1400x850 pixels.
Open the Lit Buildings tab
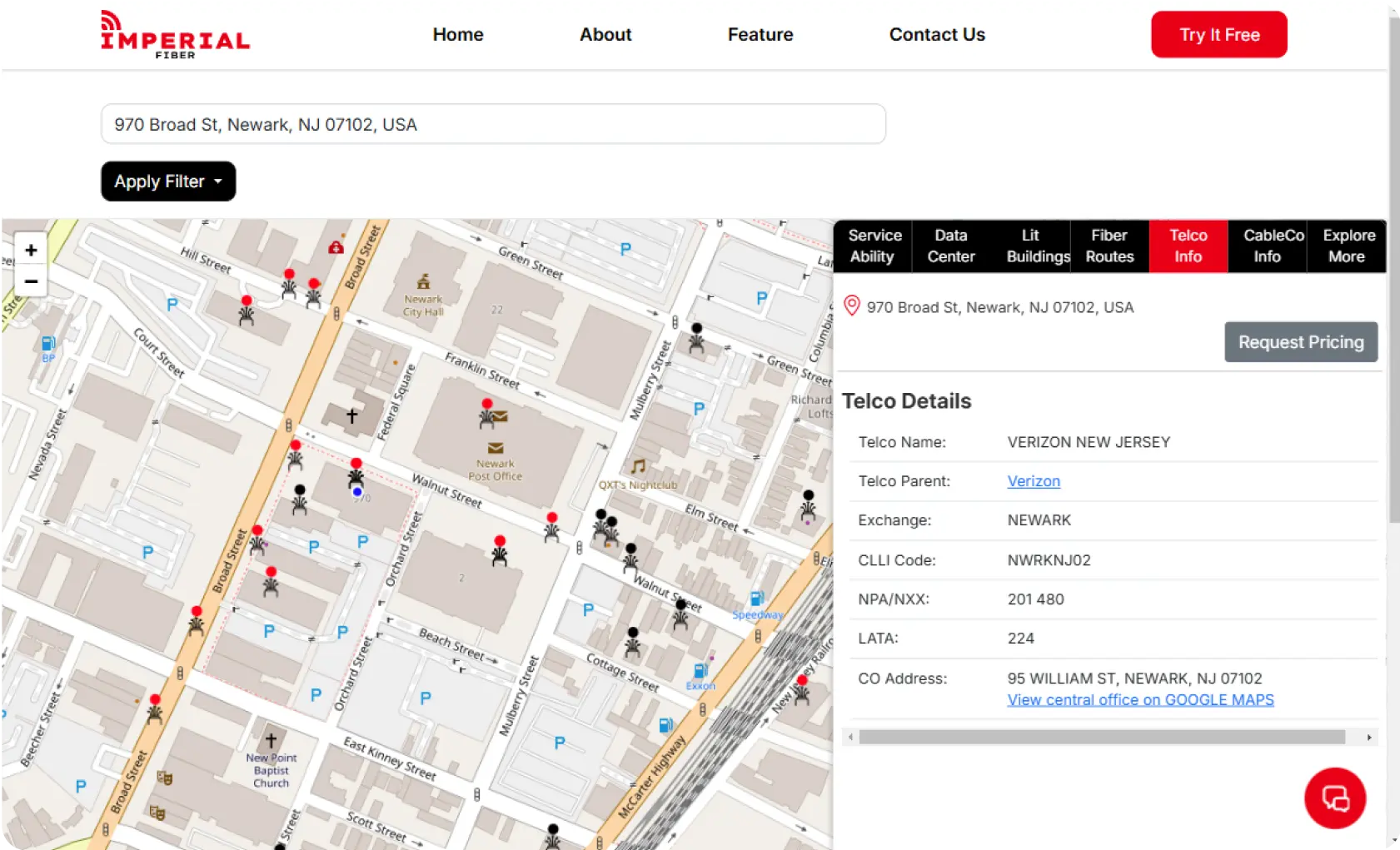click(1030, 246)
